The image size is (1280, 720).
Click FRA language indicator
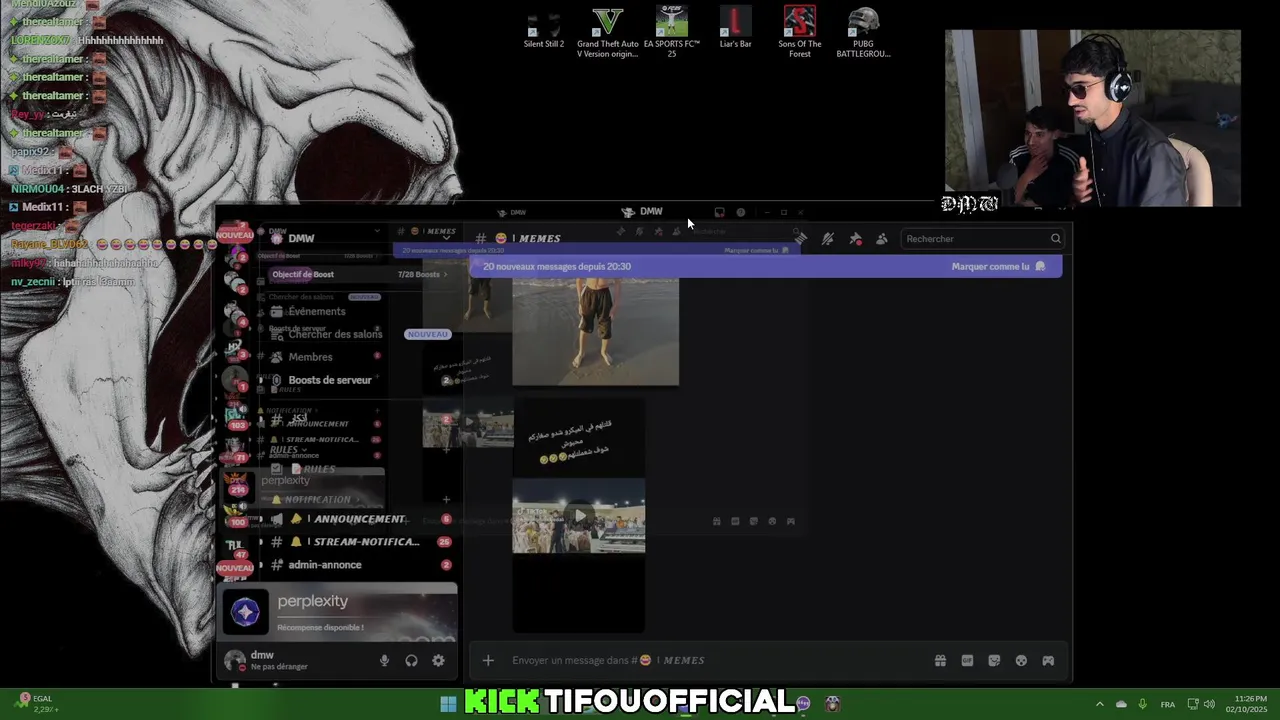click(1168, 704)
